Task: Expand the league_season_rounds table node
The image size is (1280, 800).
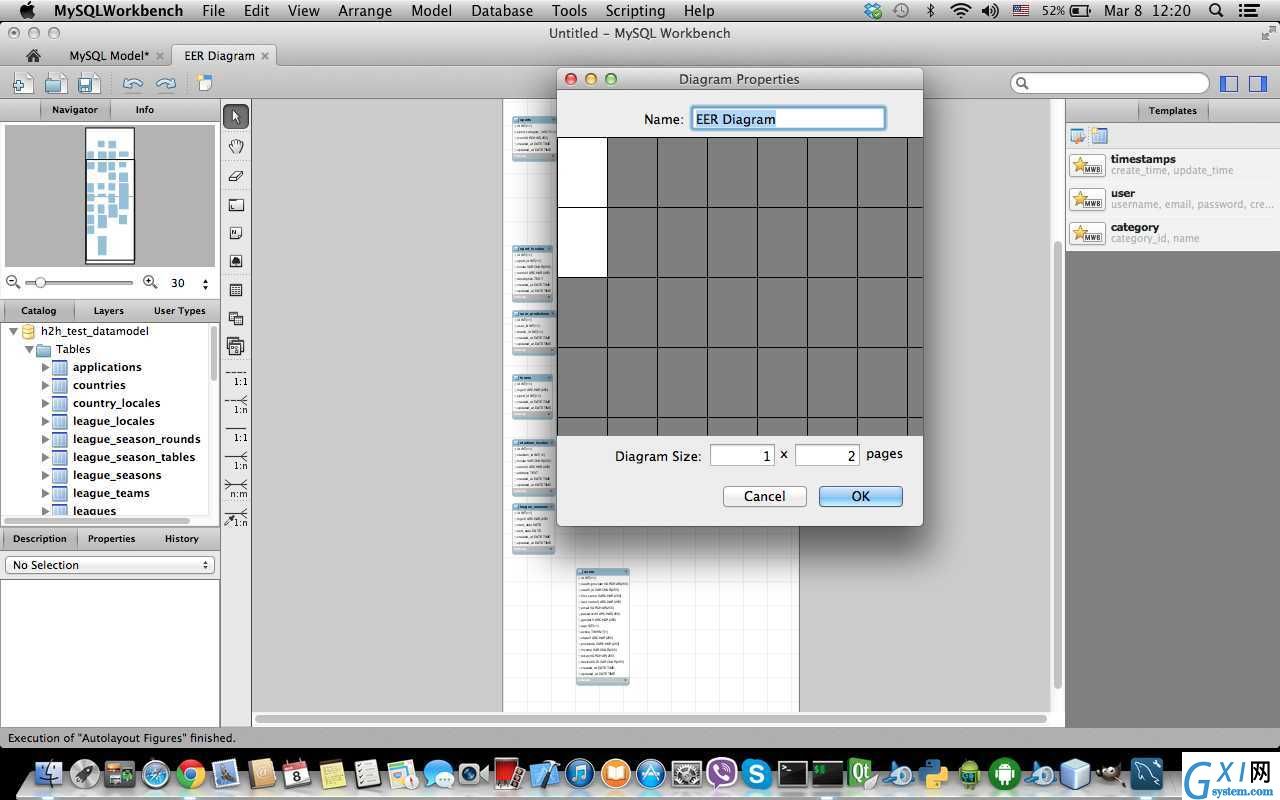Action: (46, 439)
